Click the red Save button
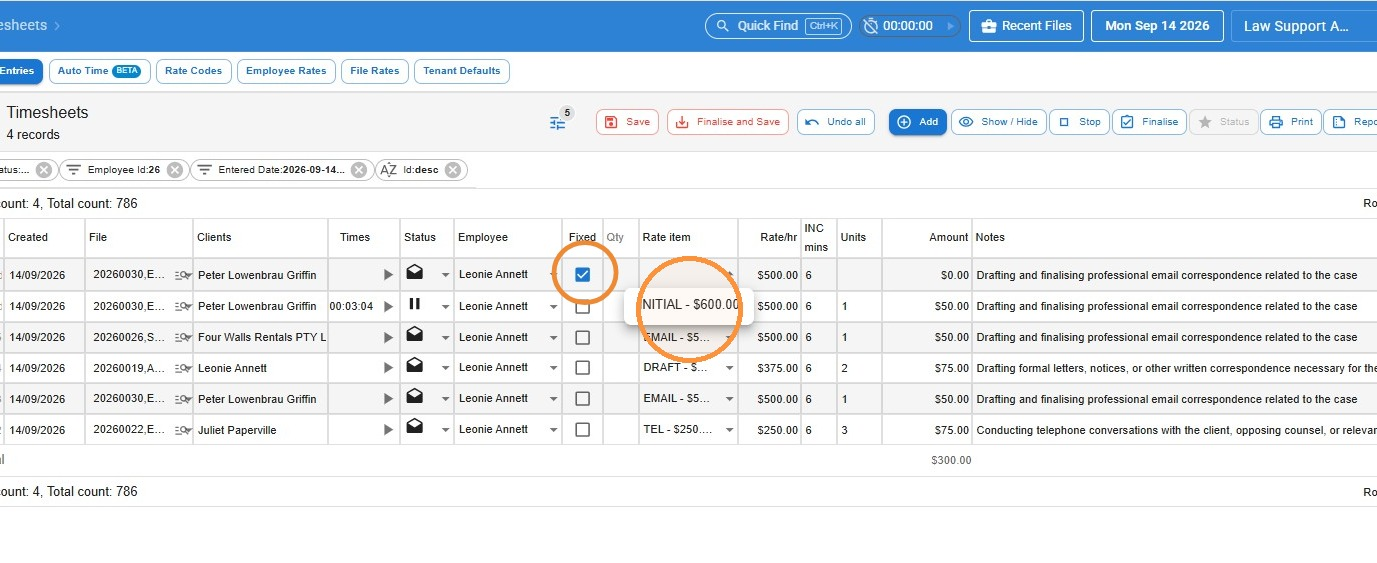This screenshot has height=563, width=1377. click(627, 122)
